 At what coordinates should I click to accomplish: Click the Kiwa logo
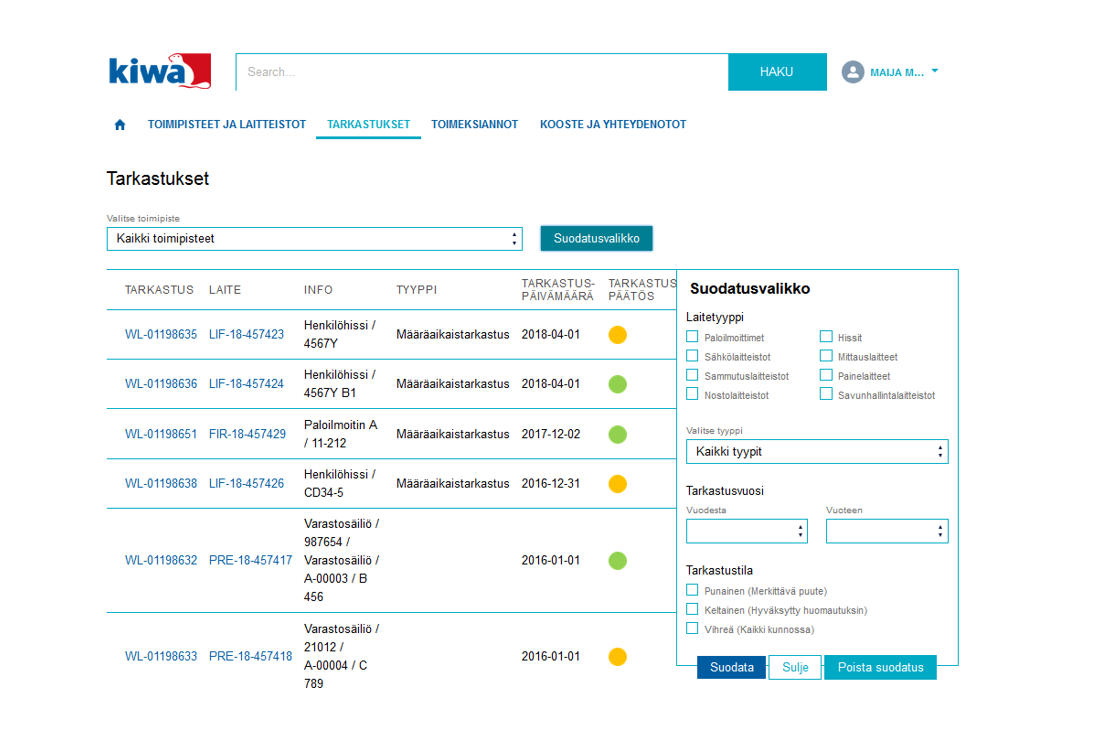click(159, 72)
